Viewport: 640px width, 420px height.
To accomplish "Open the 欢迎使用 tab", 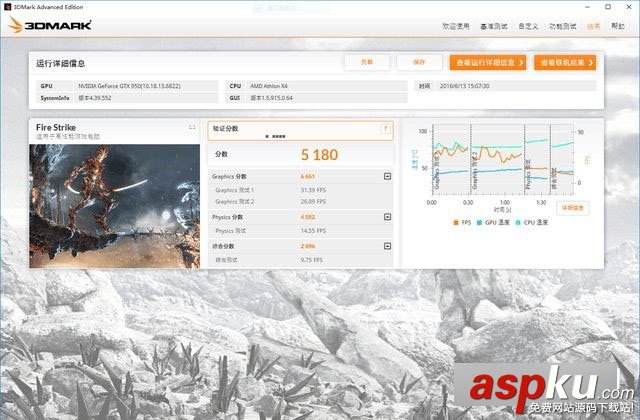I will click(x=456, y=26).
